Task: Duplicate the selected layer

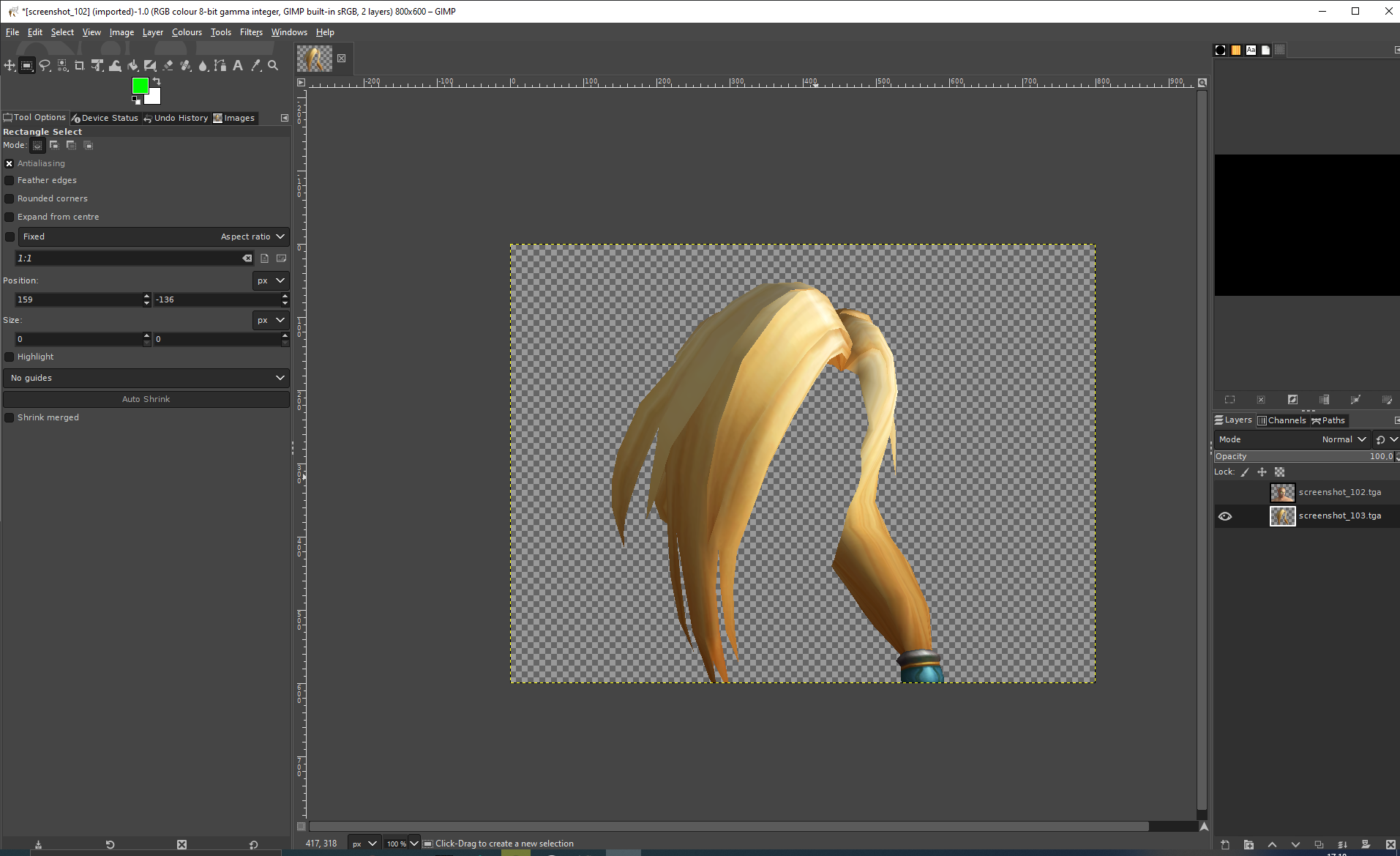Action: [1319, 844]
